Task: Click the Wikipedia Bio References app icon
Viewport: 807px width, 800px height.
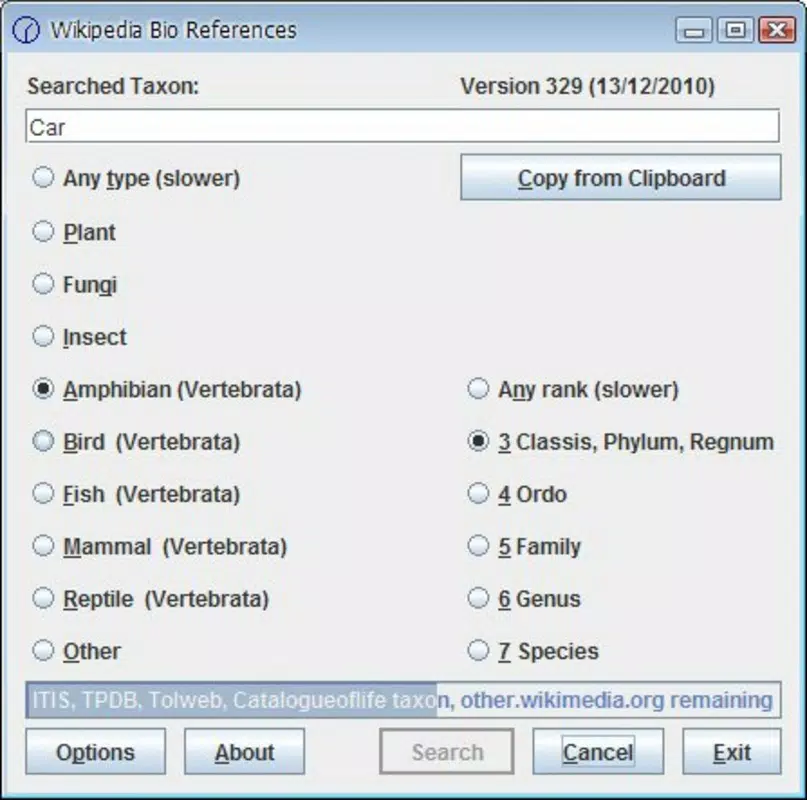Action: (x=26, y=30)
